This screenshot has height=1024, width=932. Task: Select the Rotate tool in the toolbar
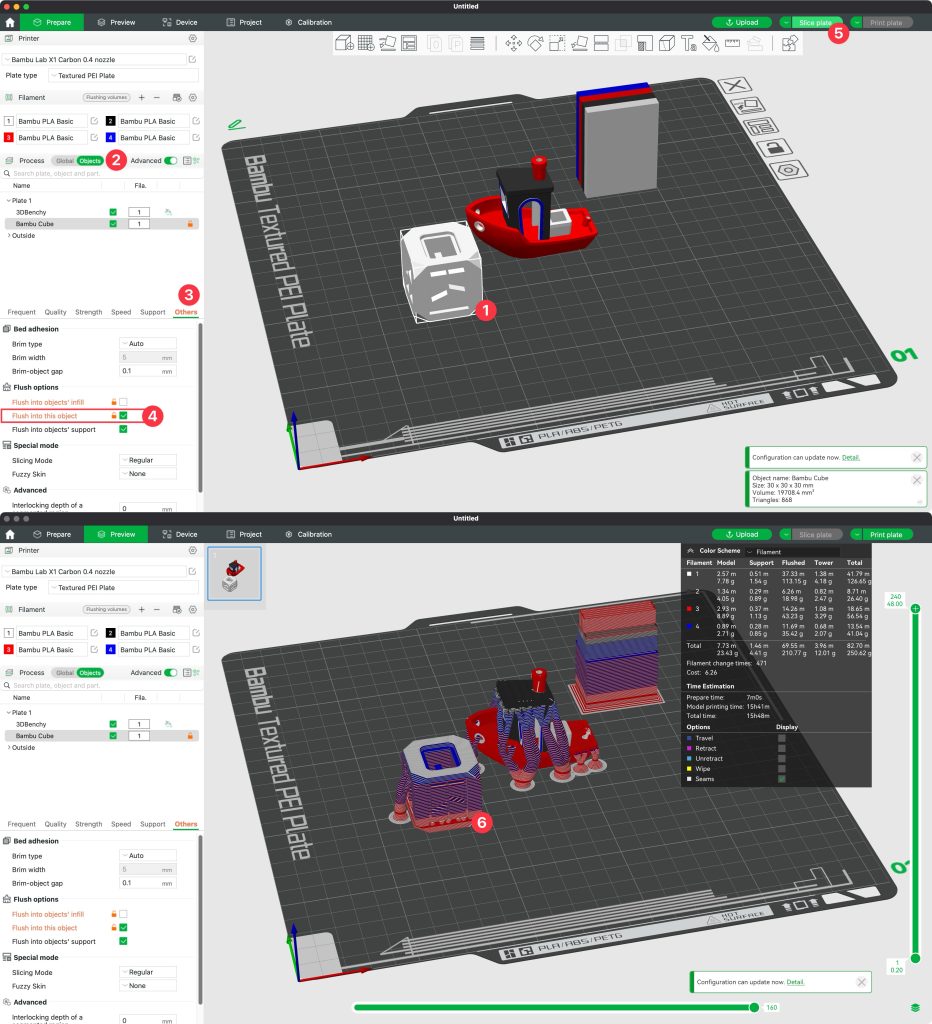tap(536, 43)
